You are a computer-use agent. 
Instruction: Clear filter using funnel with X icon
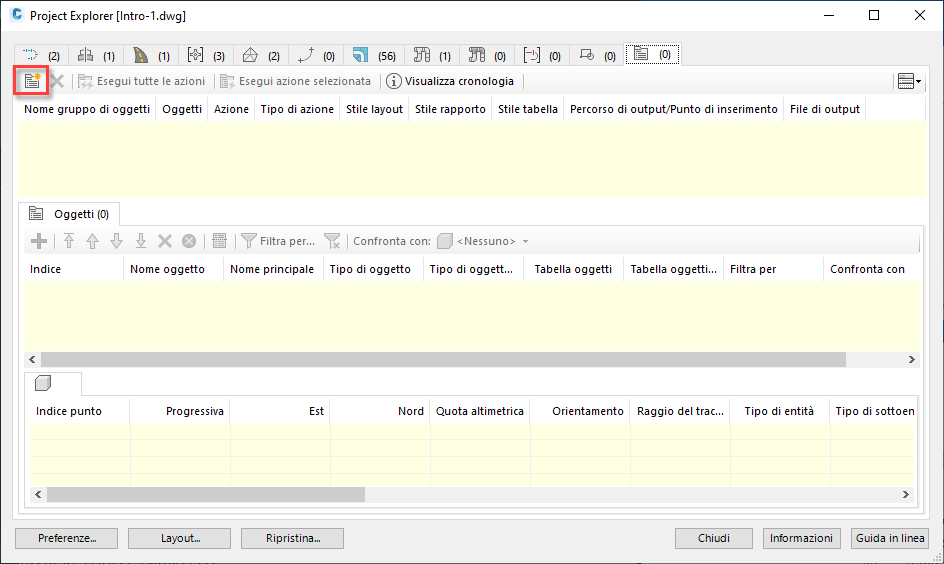pos(332,241)
